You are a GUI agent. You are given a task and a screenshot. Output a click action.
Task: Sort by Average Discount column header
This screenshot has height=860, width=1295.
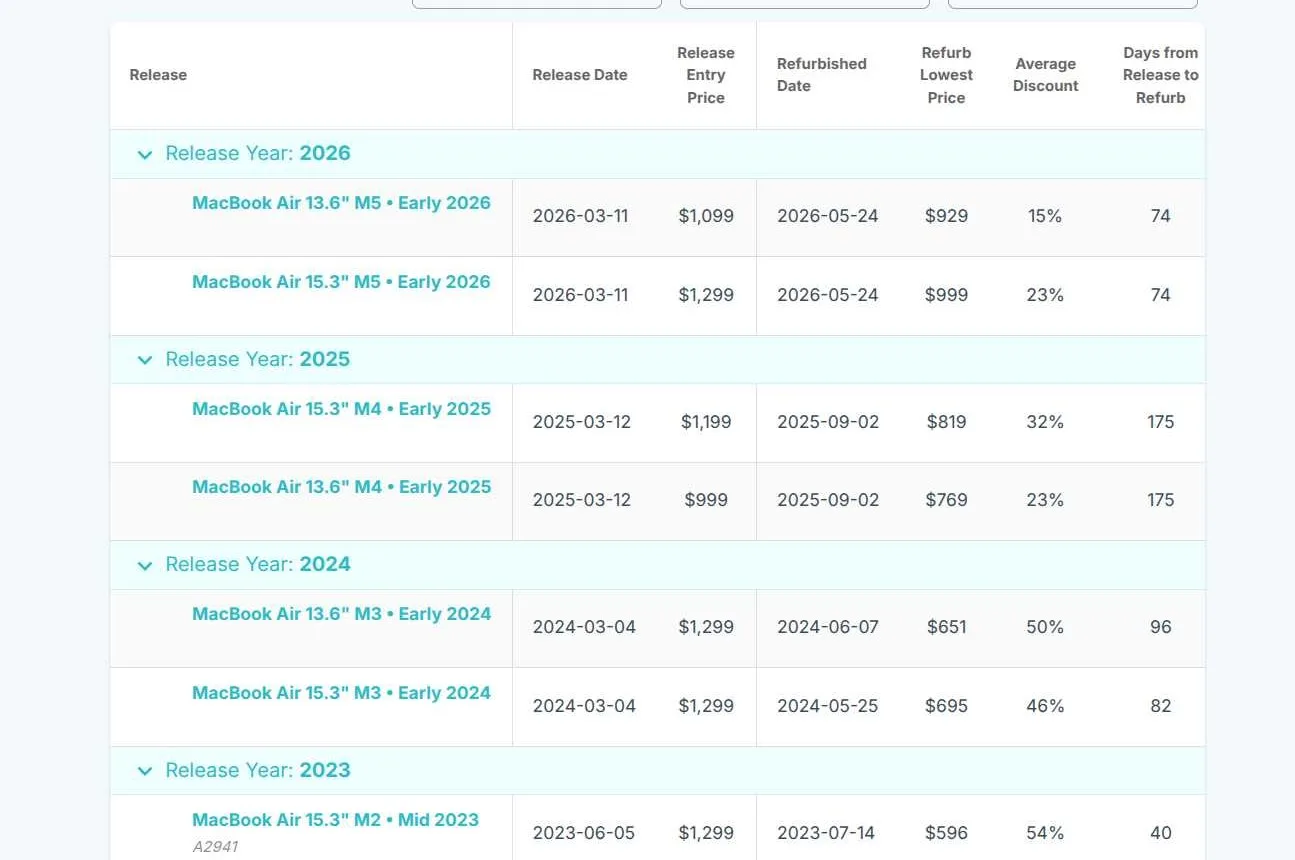pos(1045,75)
